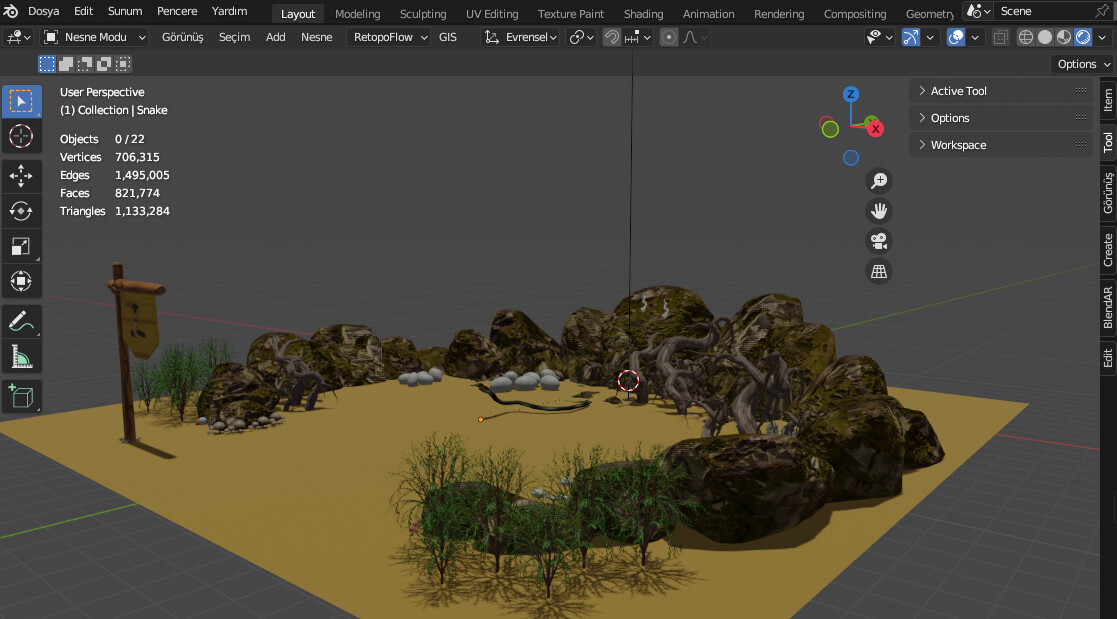Switch to the Sculpting workspace tab
This screenshot has width=1117, height=619.
click(422, 13)
